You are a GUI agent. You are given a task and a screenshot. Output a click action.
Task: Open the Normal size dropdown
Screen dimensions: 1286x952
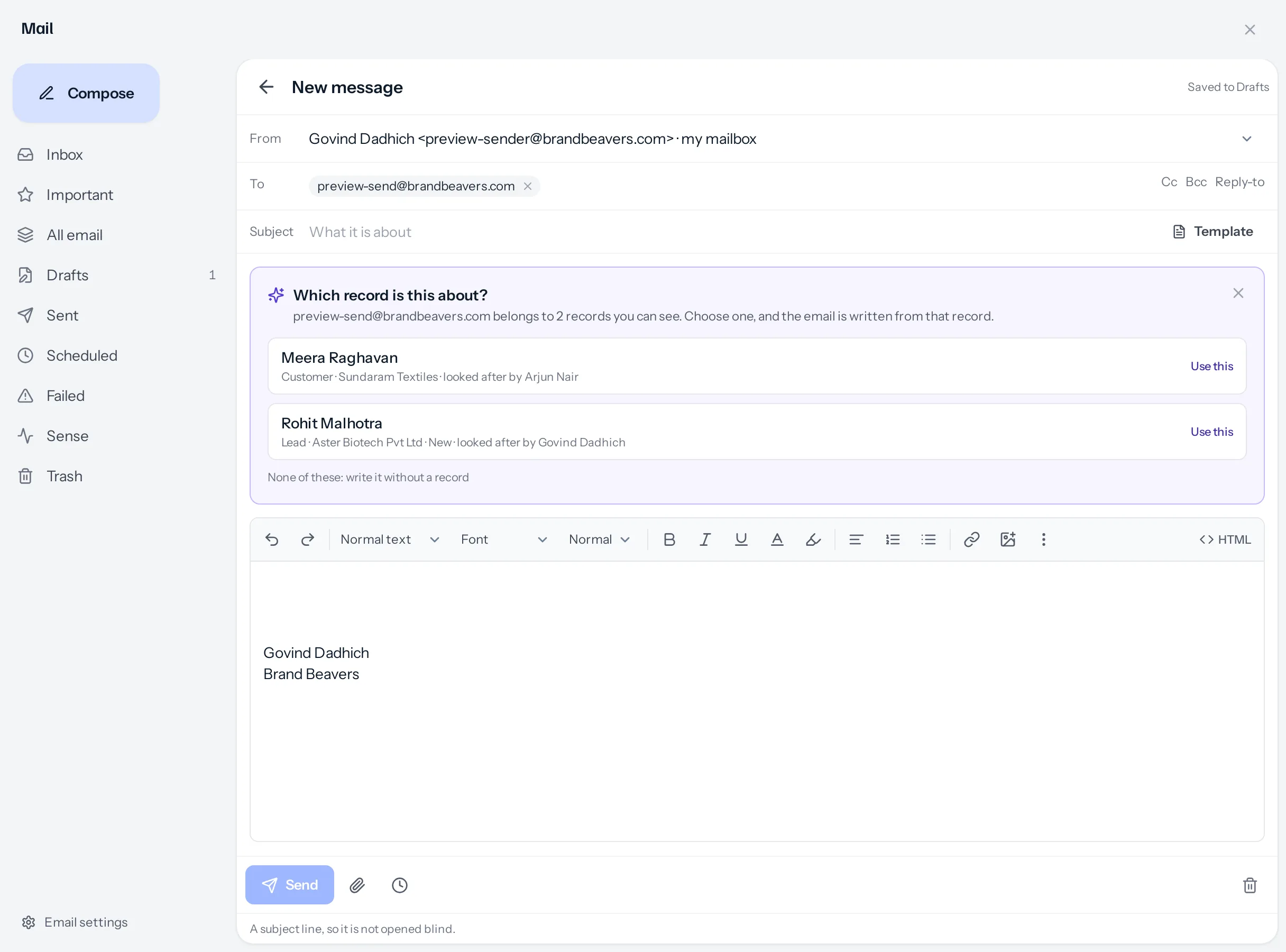(x=599, y=539)
